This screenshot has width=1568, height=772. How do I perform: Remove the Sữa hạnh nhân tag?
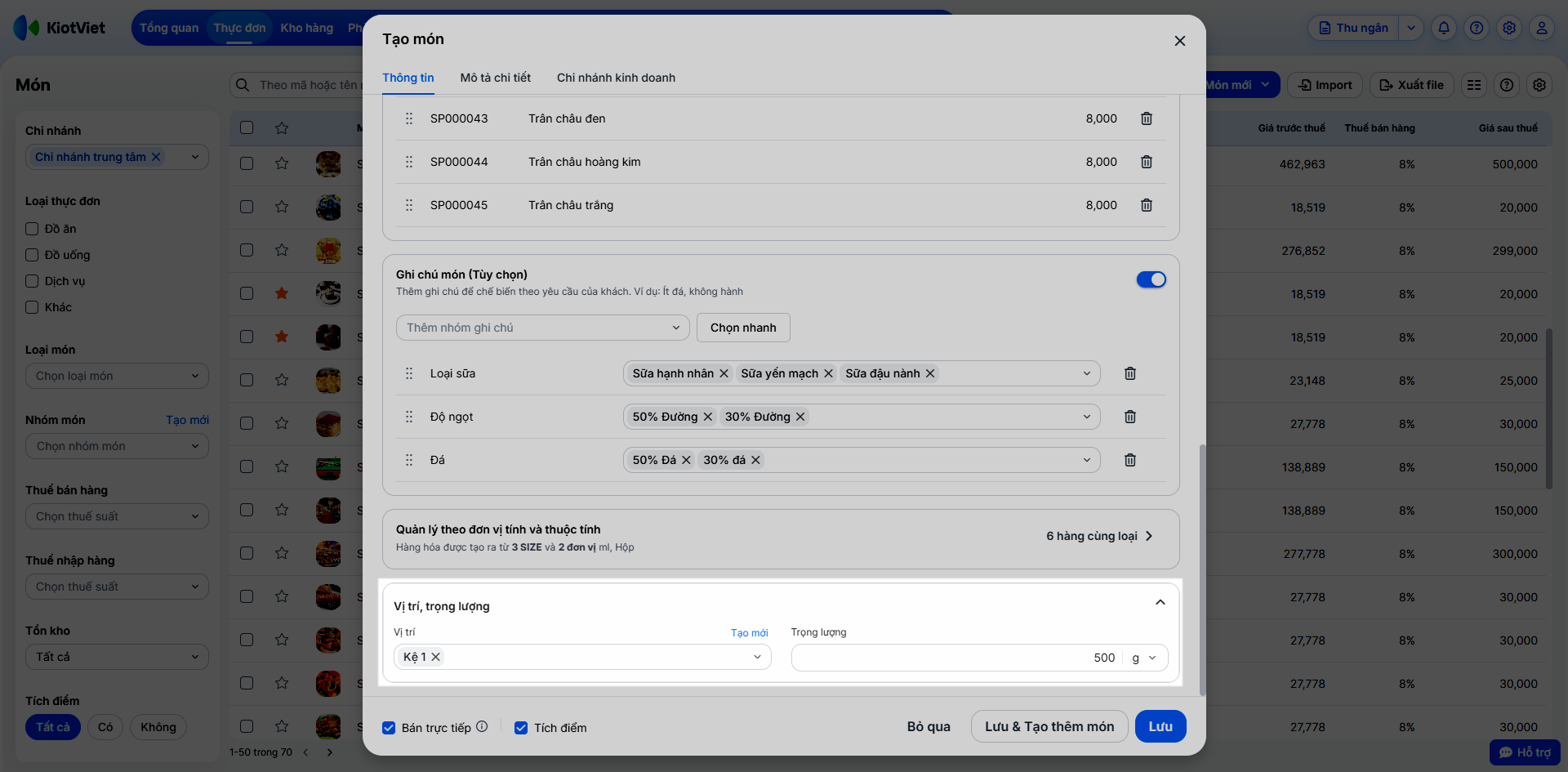pos(724,373)
